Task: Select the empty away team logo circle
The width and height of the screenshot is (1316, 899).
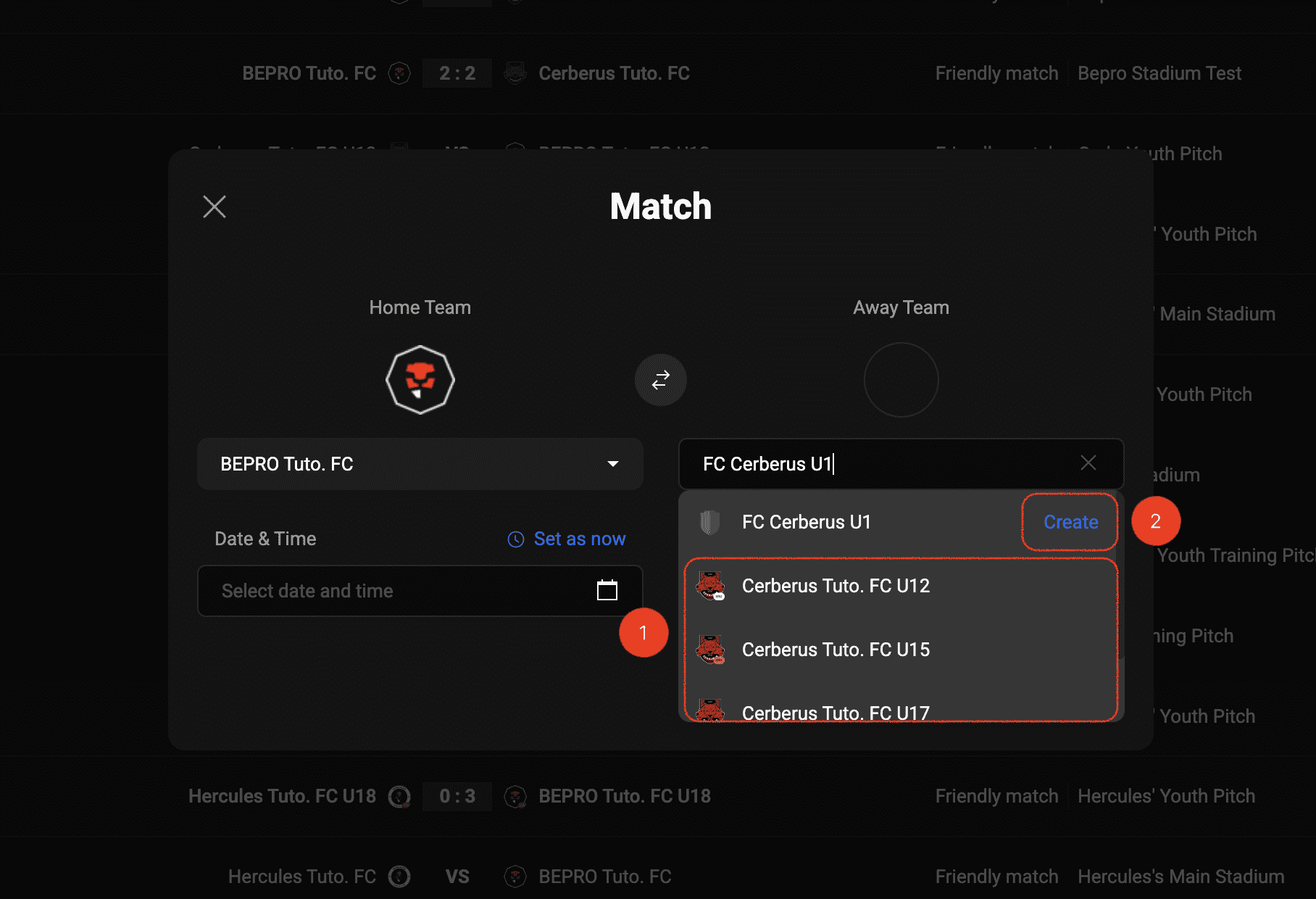Action: pyautogui.click(x=901, y=380)
